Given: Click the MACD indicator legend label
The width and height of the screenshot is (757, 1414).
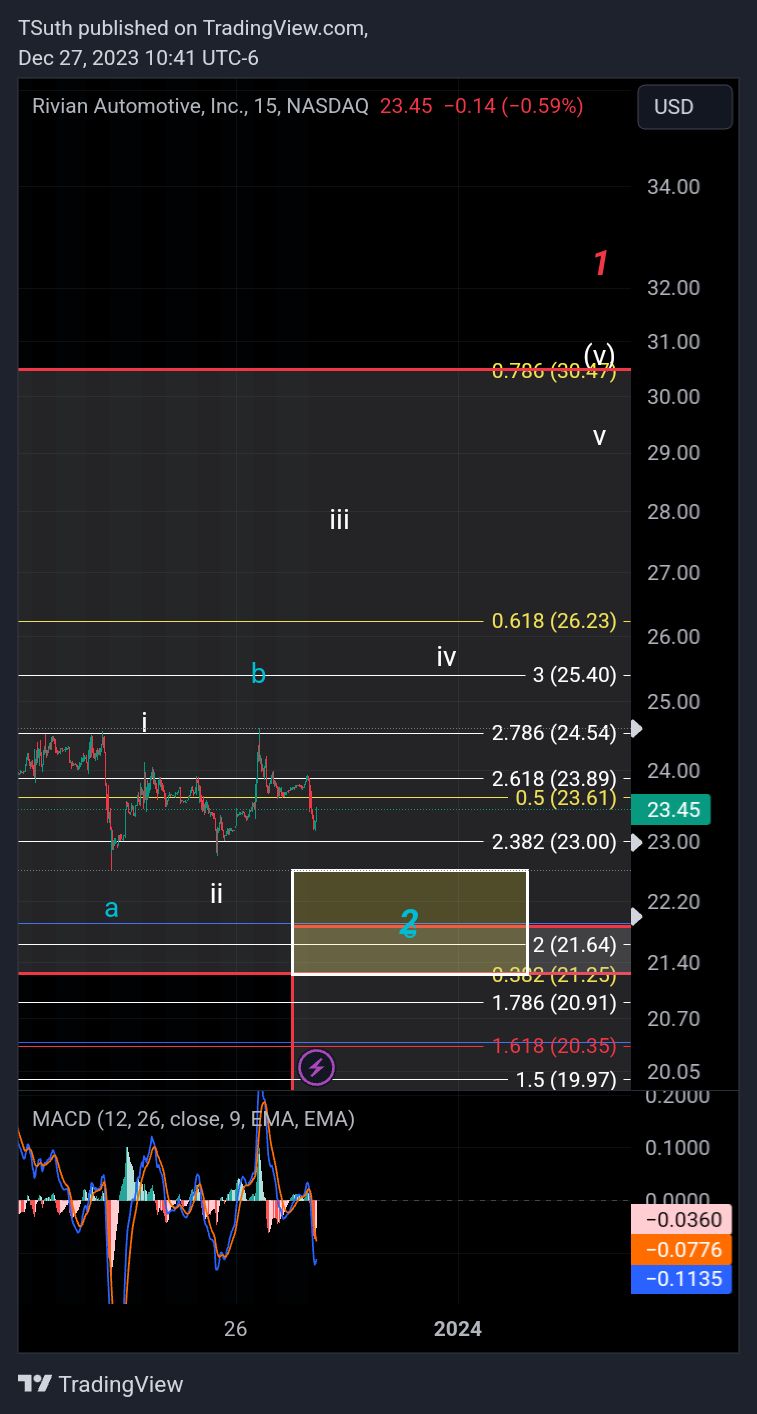Looking at the screenshot, I should (194, 1119).
